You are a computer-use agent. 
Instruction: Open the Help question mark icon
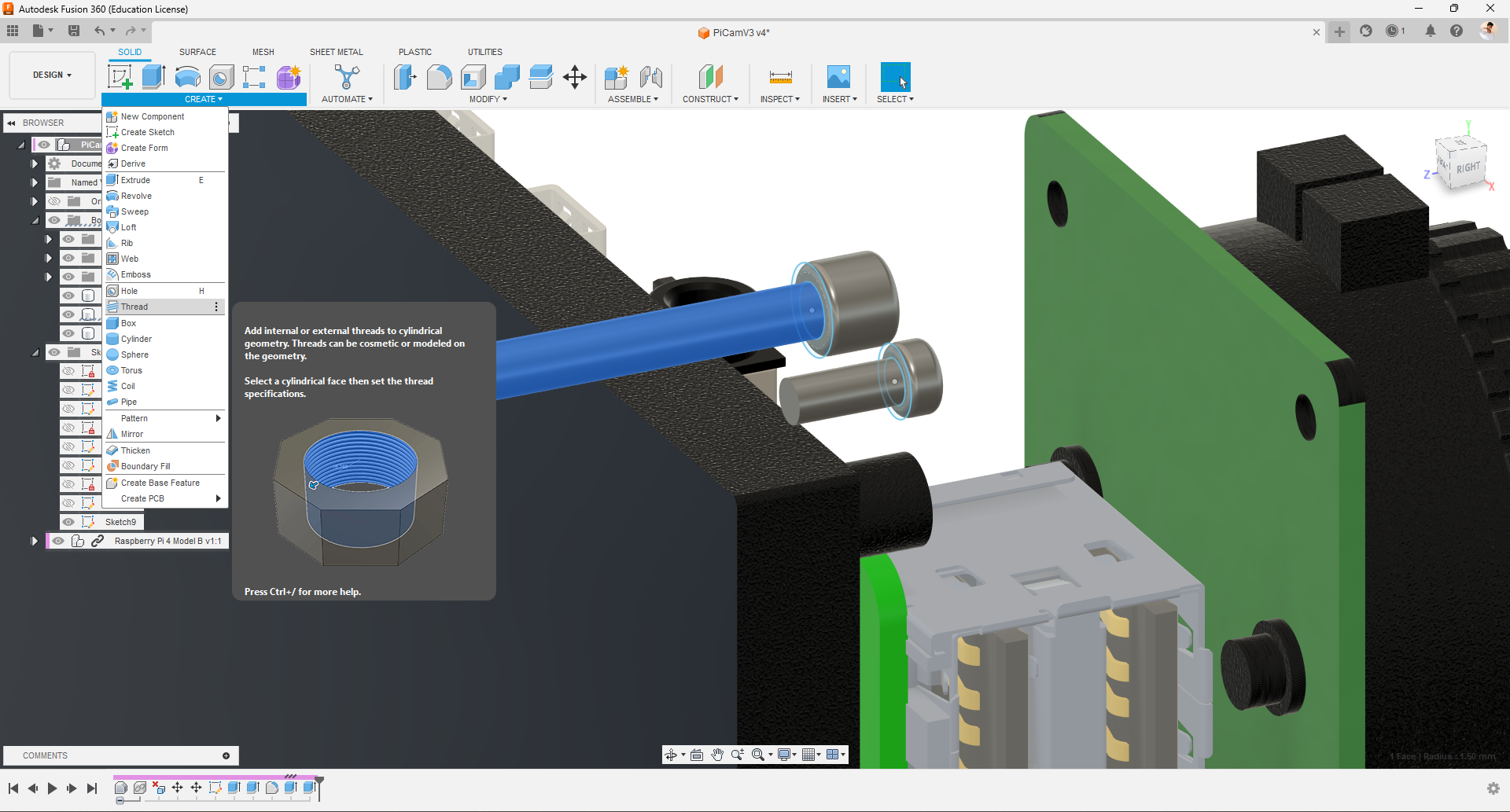tap(1457, 31)
